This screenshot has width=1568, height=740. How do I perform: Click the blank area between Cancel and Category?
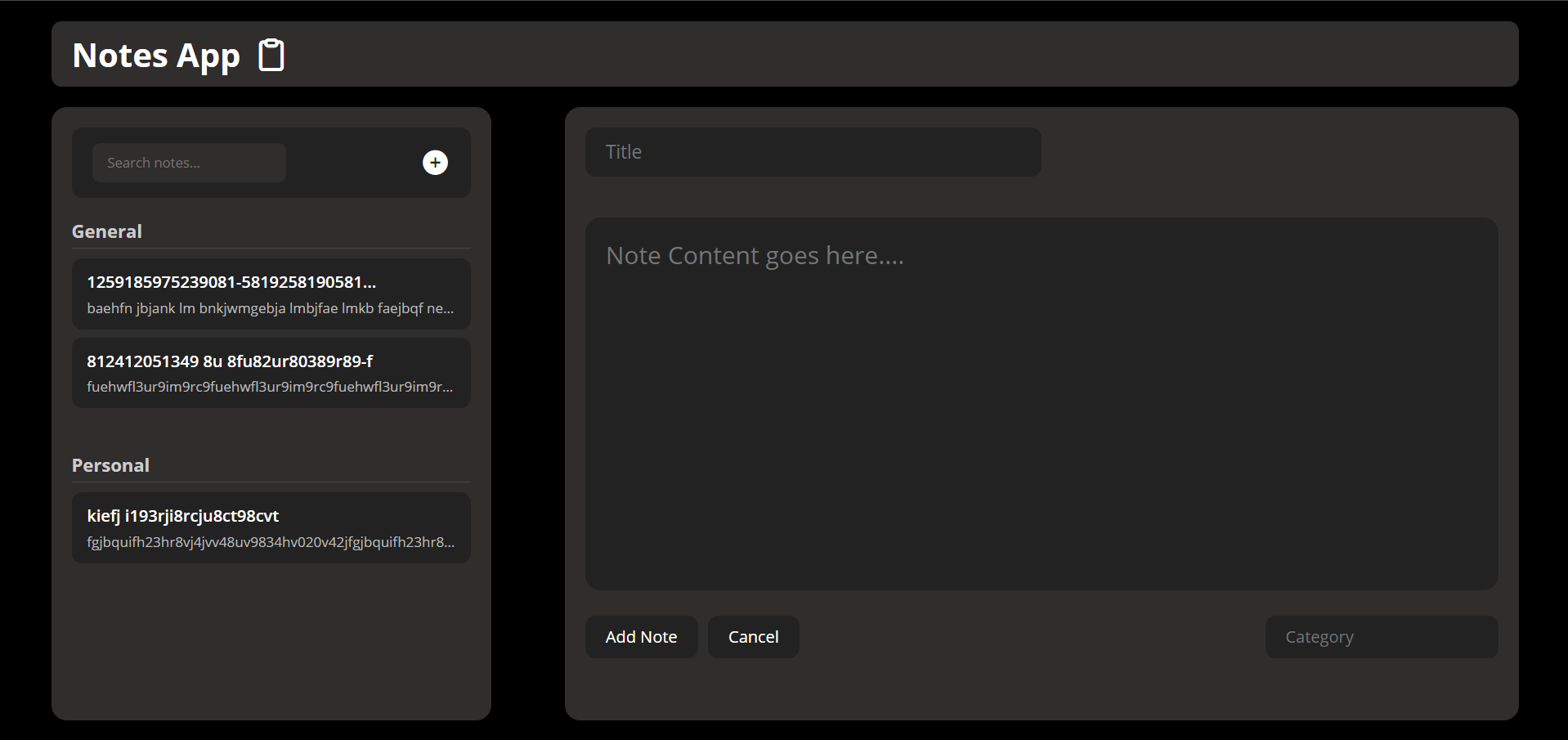click(1030, 637)
